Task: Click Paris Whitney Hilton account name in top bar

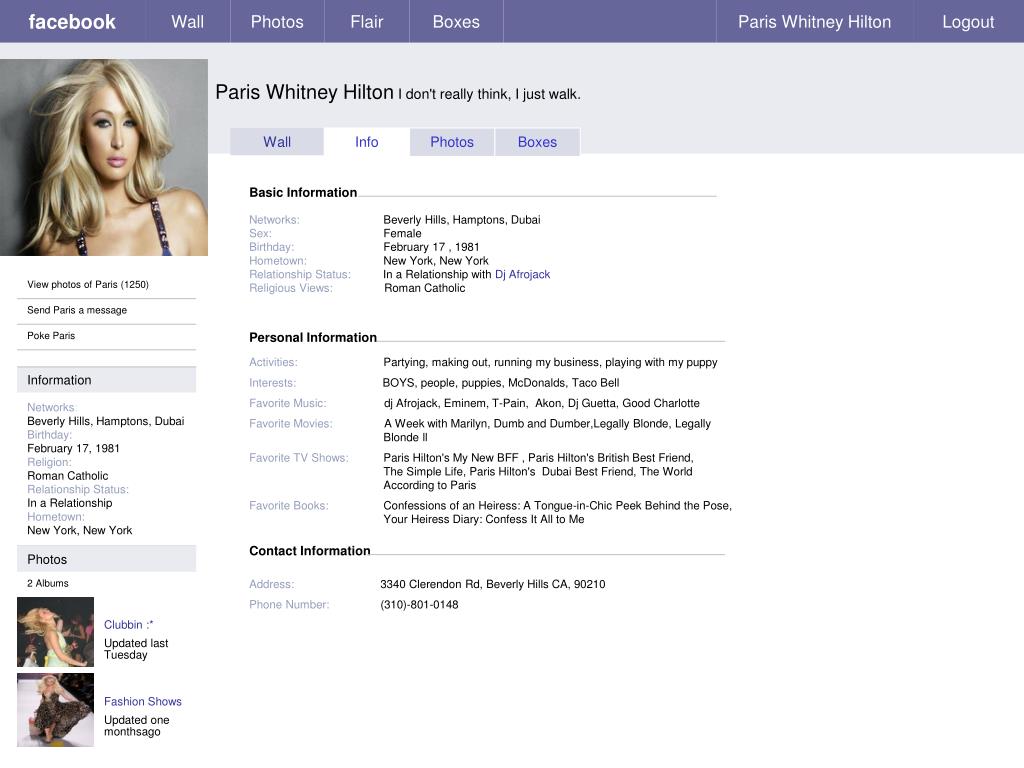Action: coord(814,22)
